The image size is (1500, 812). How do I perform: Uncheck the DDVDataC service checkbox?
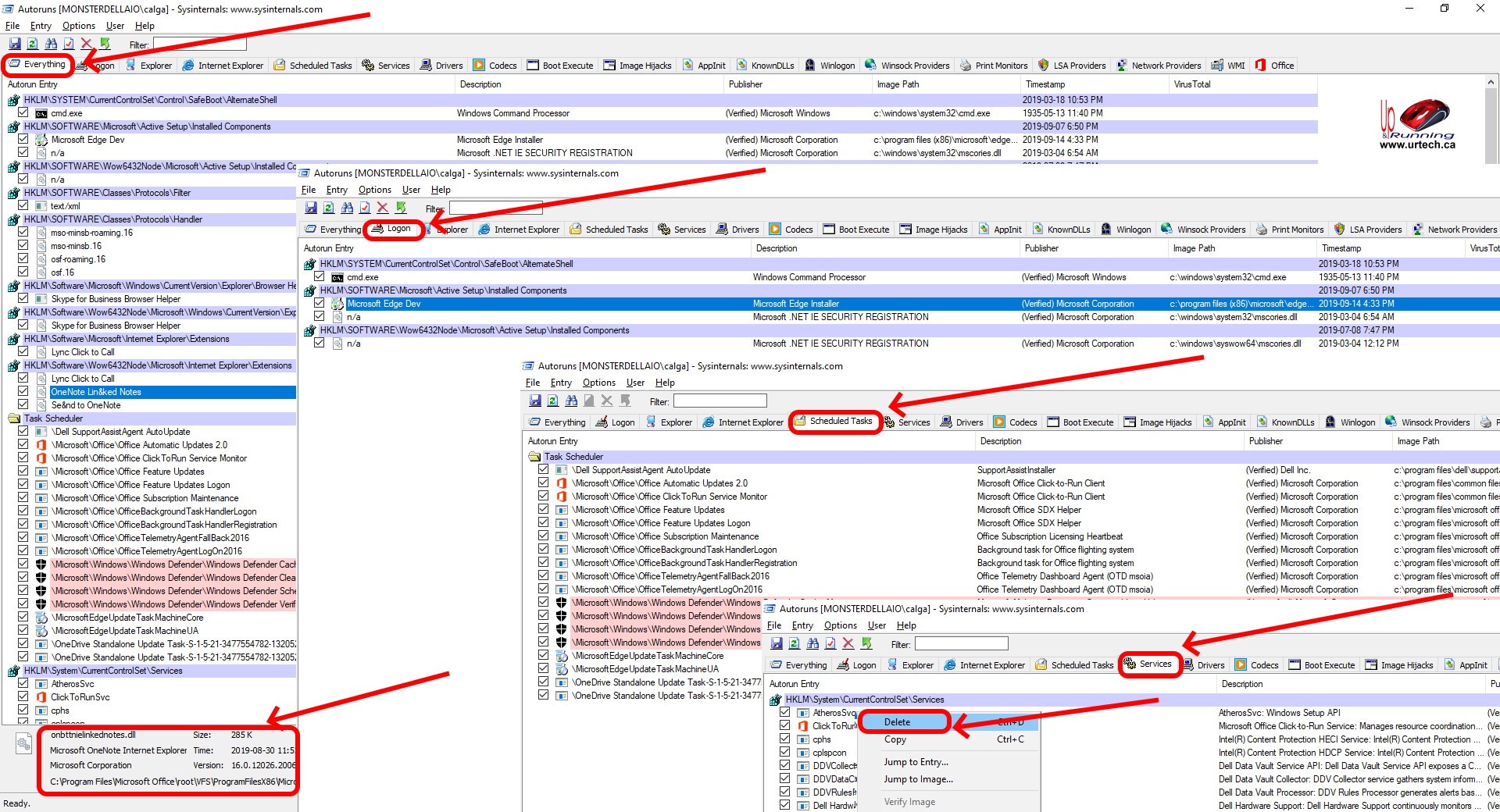click(784, 778)
